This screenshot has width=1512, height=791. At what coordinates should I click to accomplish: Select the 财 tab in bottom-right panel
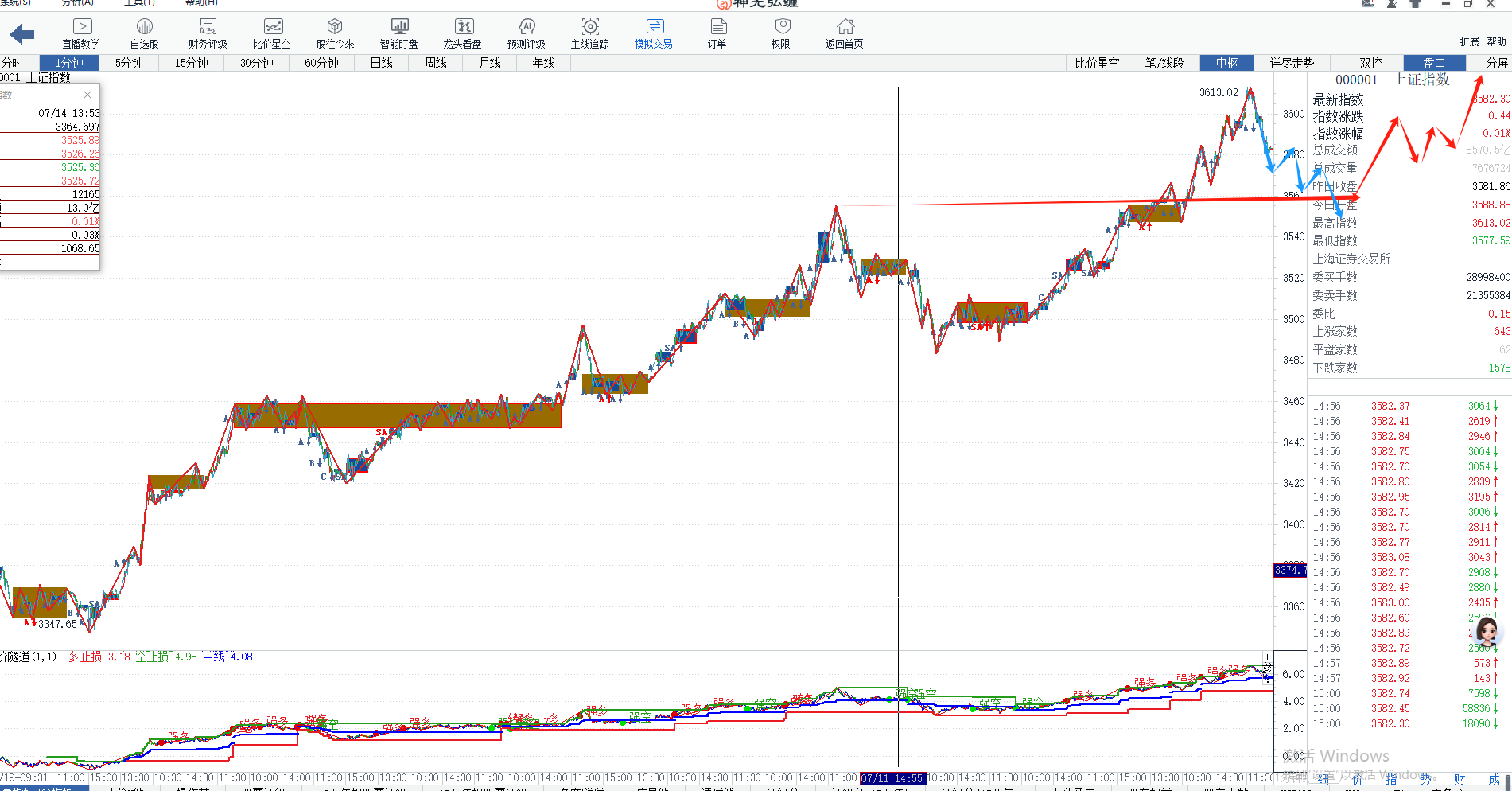pyautogui.click(x=1460, y=779)
